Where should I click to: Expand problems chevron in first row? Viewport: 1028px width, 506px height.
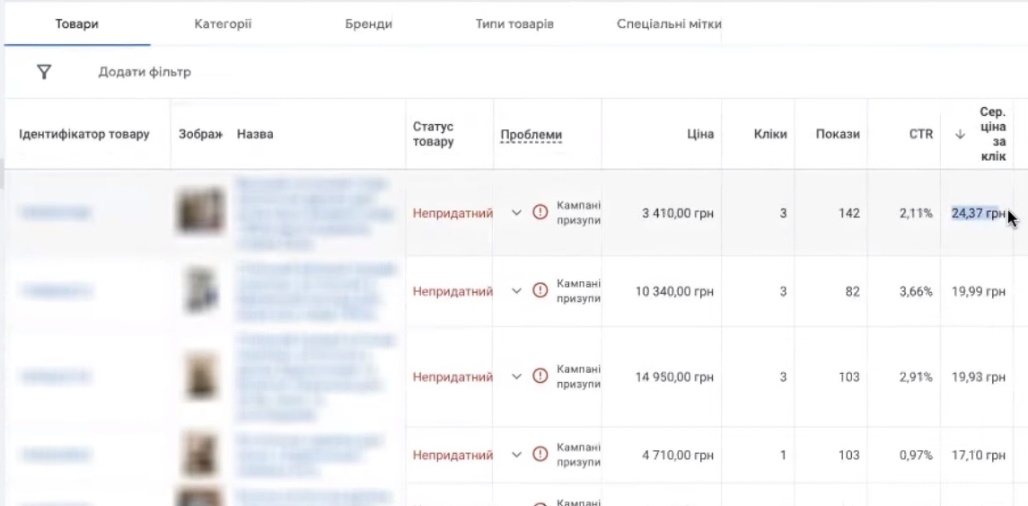[516, 212]
